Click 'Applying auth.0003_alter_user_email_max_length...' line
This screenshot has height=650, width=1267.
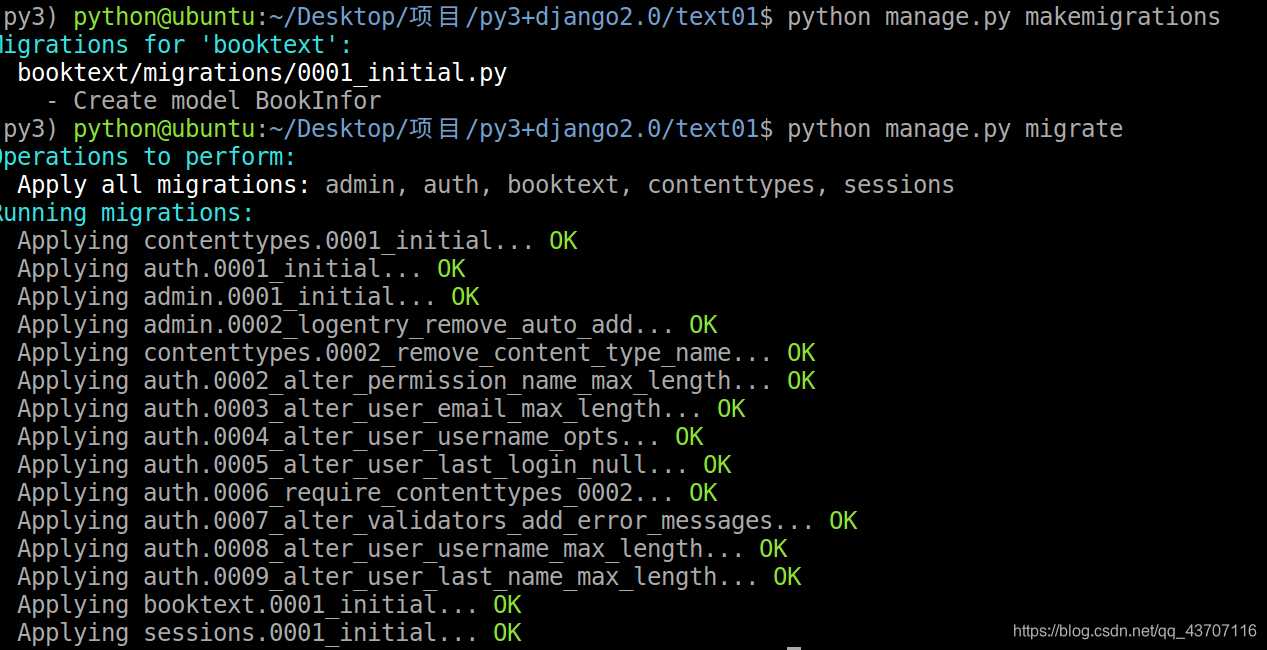[x=381, y=409]
